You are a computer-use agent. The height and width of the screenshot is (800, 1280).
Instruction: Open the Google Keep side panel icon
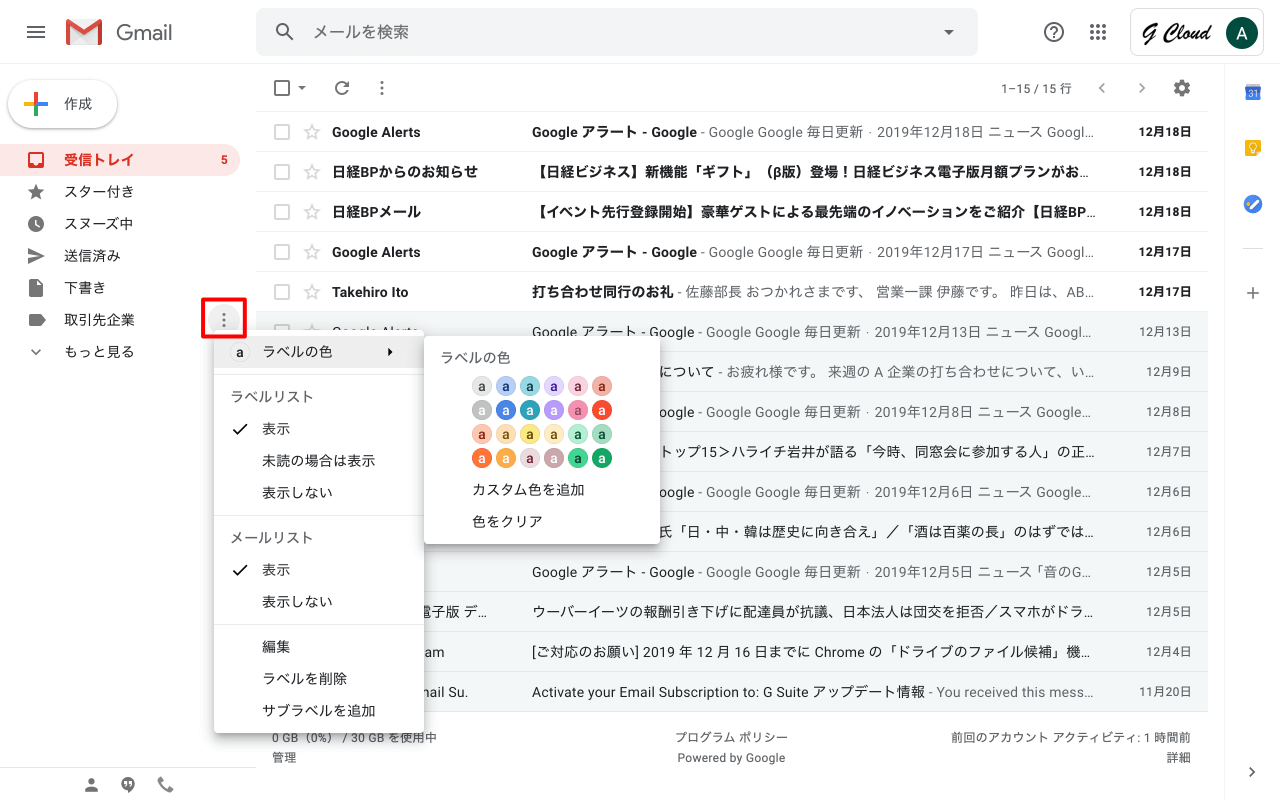(x=1252, y=148)
